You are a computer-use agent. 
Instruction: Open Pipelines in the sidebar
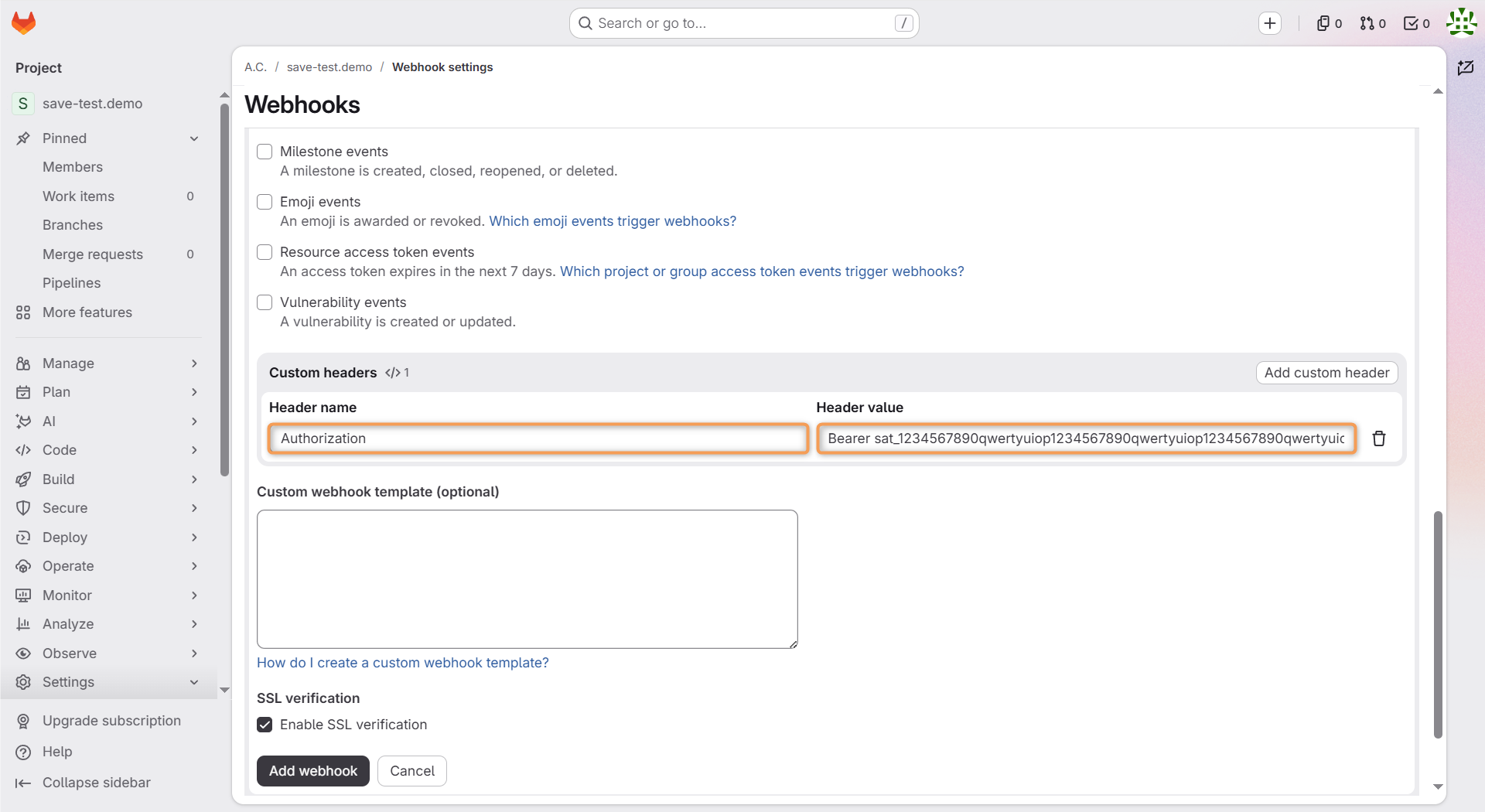pyautogui.click(x=72, y=283)
